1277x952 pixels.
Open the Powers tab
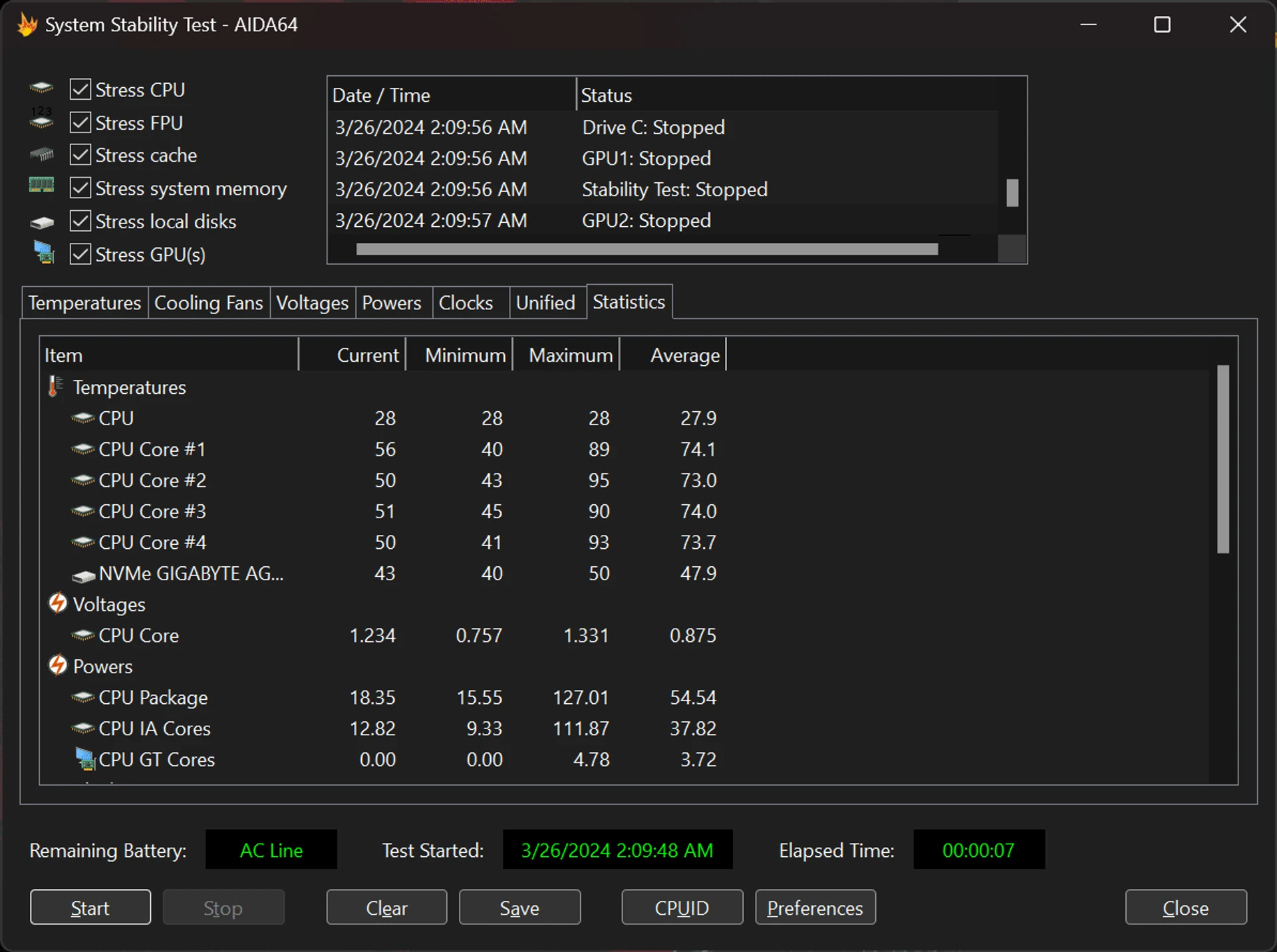tap(392, 303)
